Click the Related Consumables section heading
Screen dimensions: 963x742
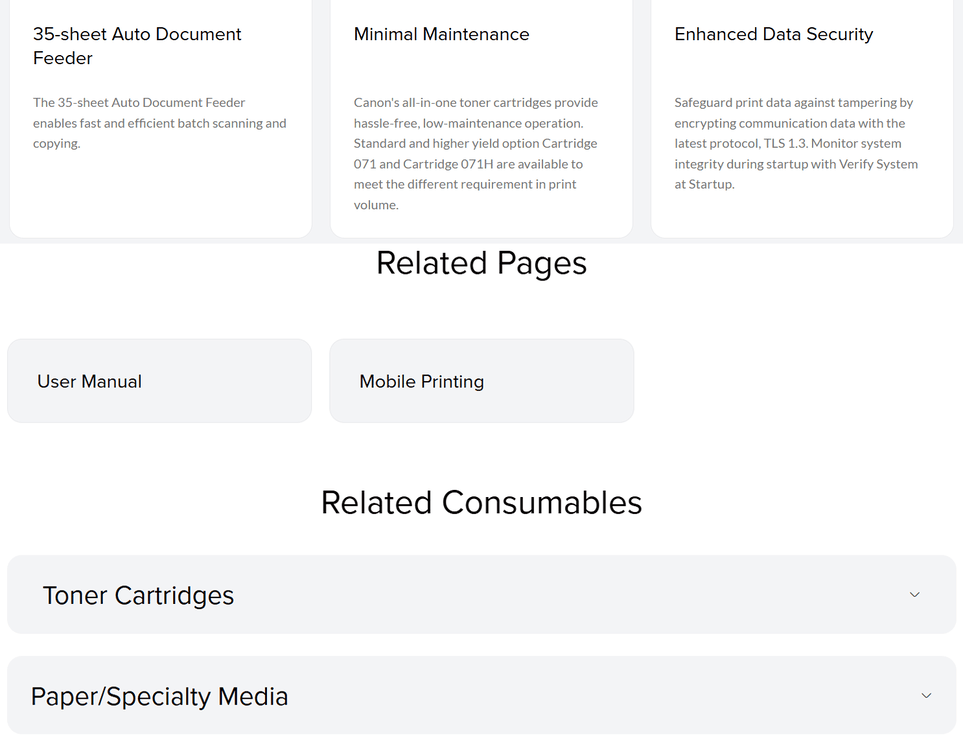[x=482, y=502]
